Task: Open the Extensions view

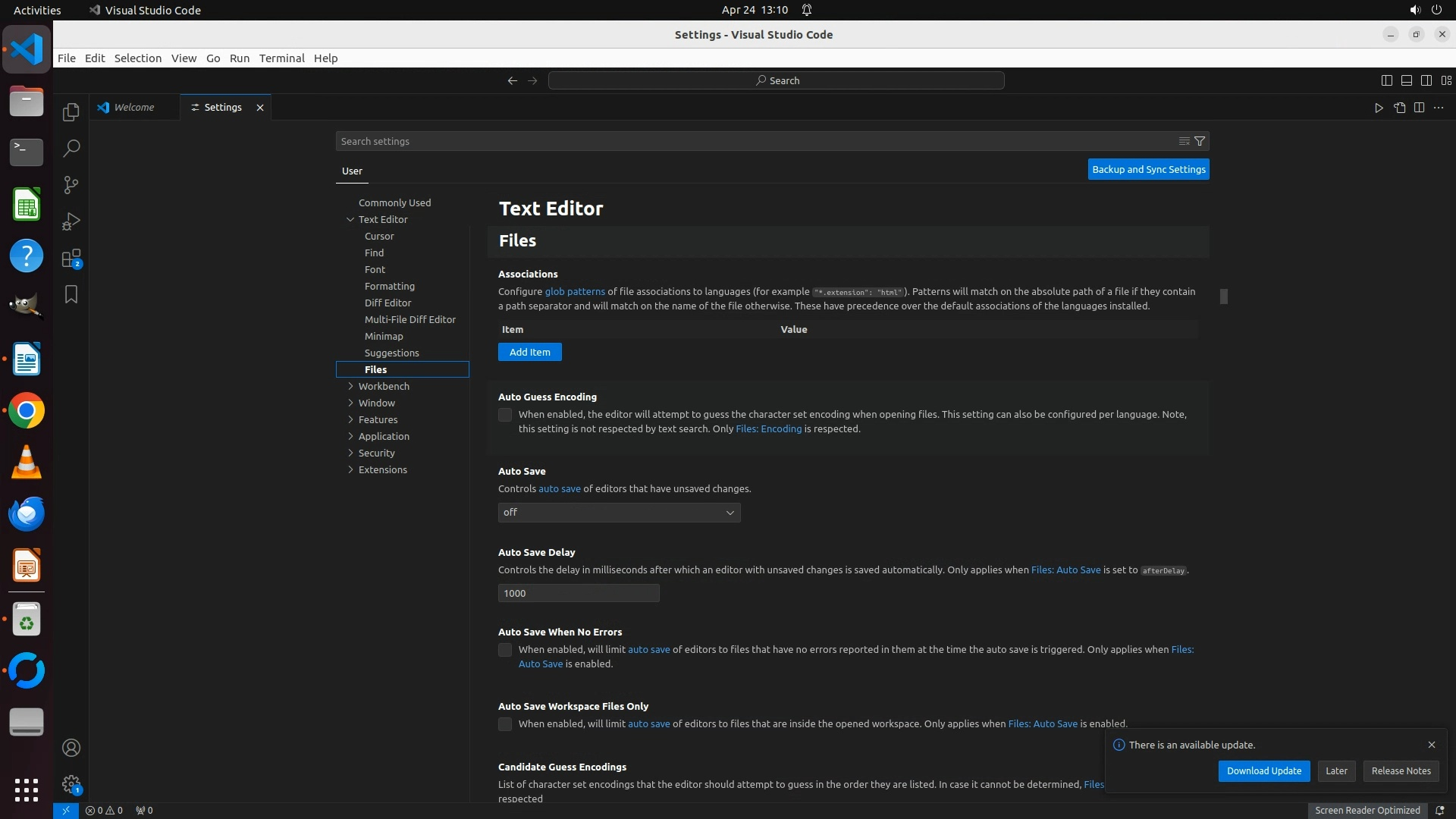Action: click(71, 259)
